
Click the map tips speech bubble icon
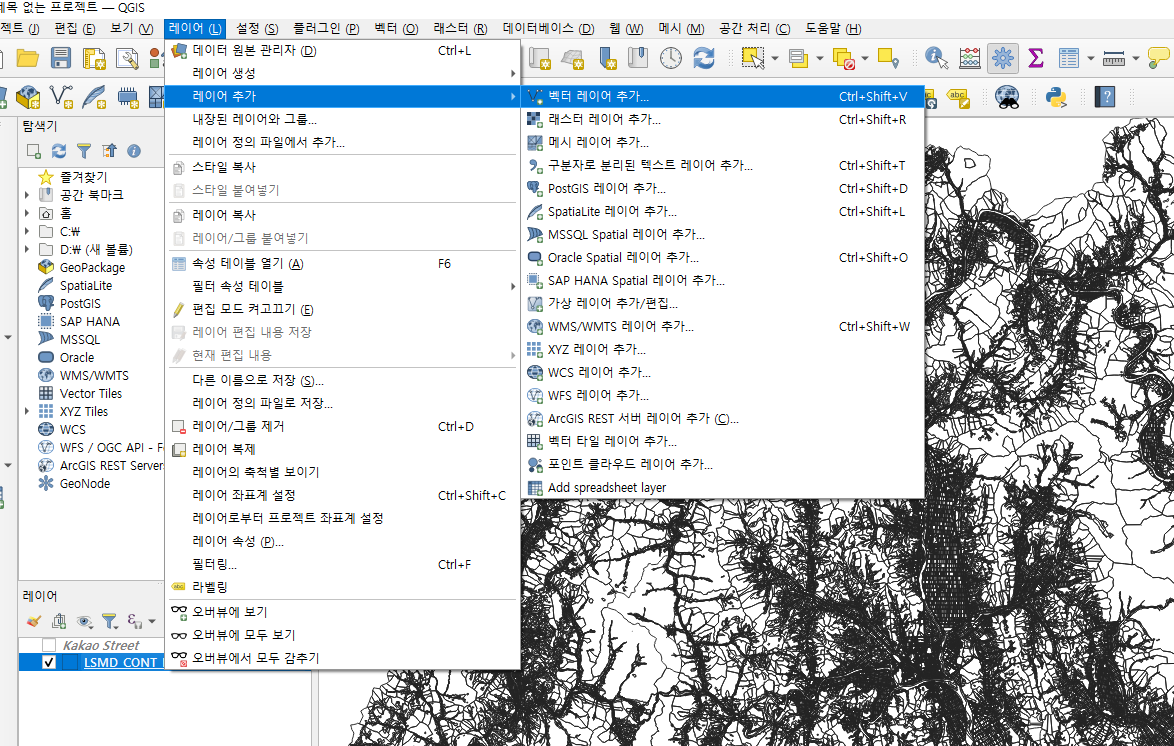point(1159,58)
